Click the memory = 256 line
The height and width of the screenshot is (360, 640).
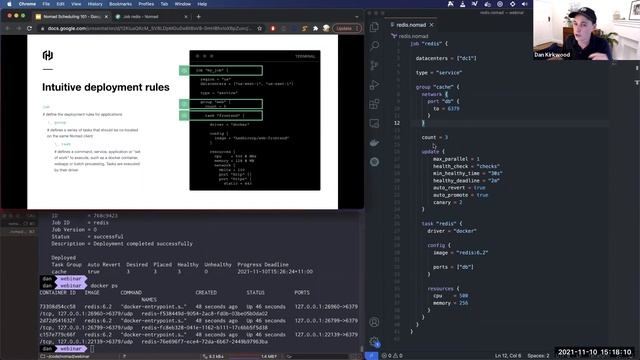pos(451,303)
